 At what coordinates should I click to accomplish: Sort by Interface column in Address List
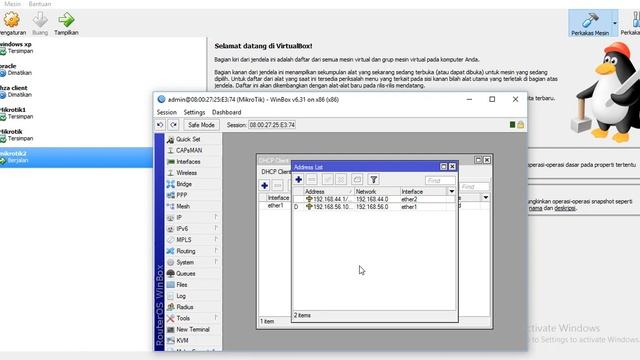(424, 191)
